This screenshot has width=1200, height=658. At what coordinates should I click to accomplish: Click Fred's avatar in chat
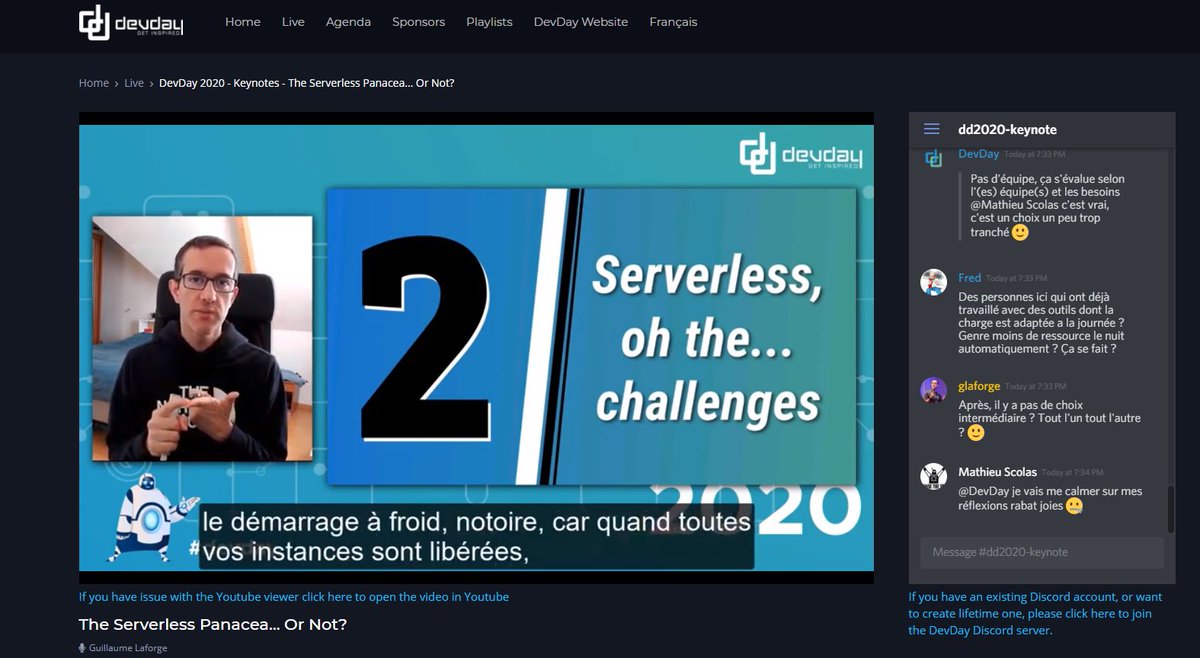point(933,282)
